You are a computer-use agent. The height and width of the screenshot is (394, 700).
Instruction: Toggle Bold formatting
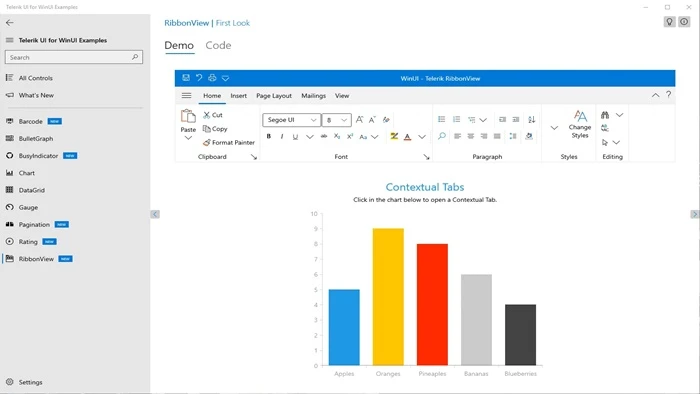(269, 136)
